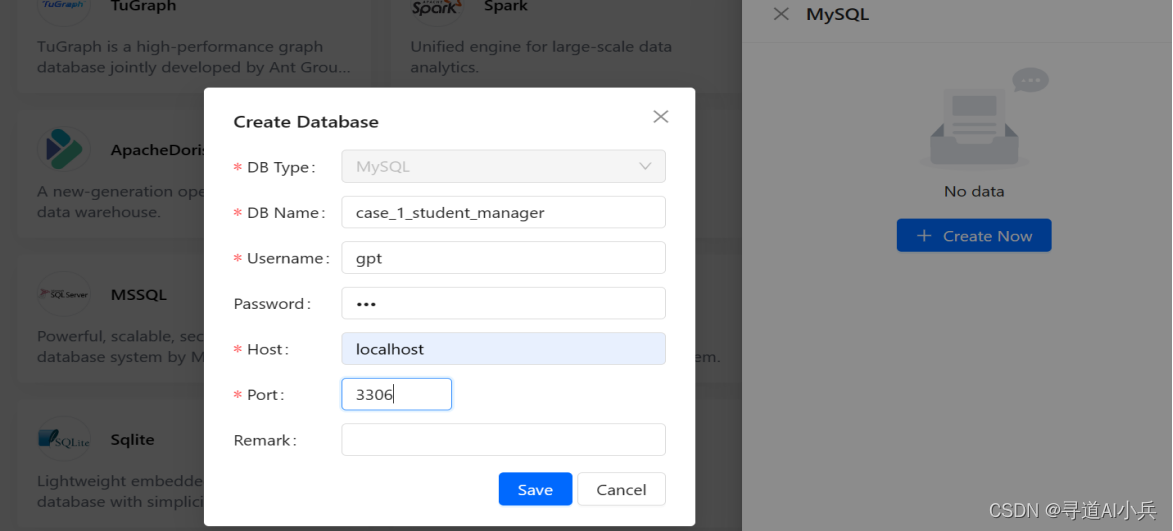Click the ApacheDoris database logo icon
The image size is (1173, 531).
pyautogui.click(x=64, y=150)
